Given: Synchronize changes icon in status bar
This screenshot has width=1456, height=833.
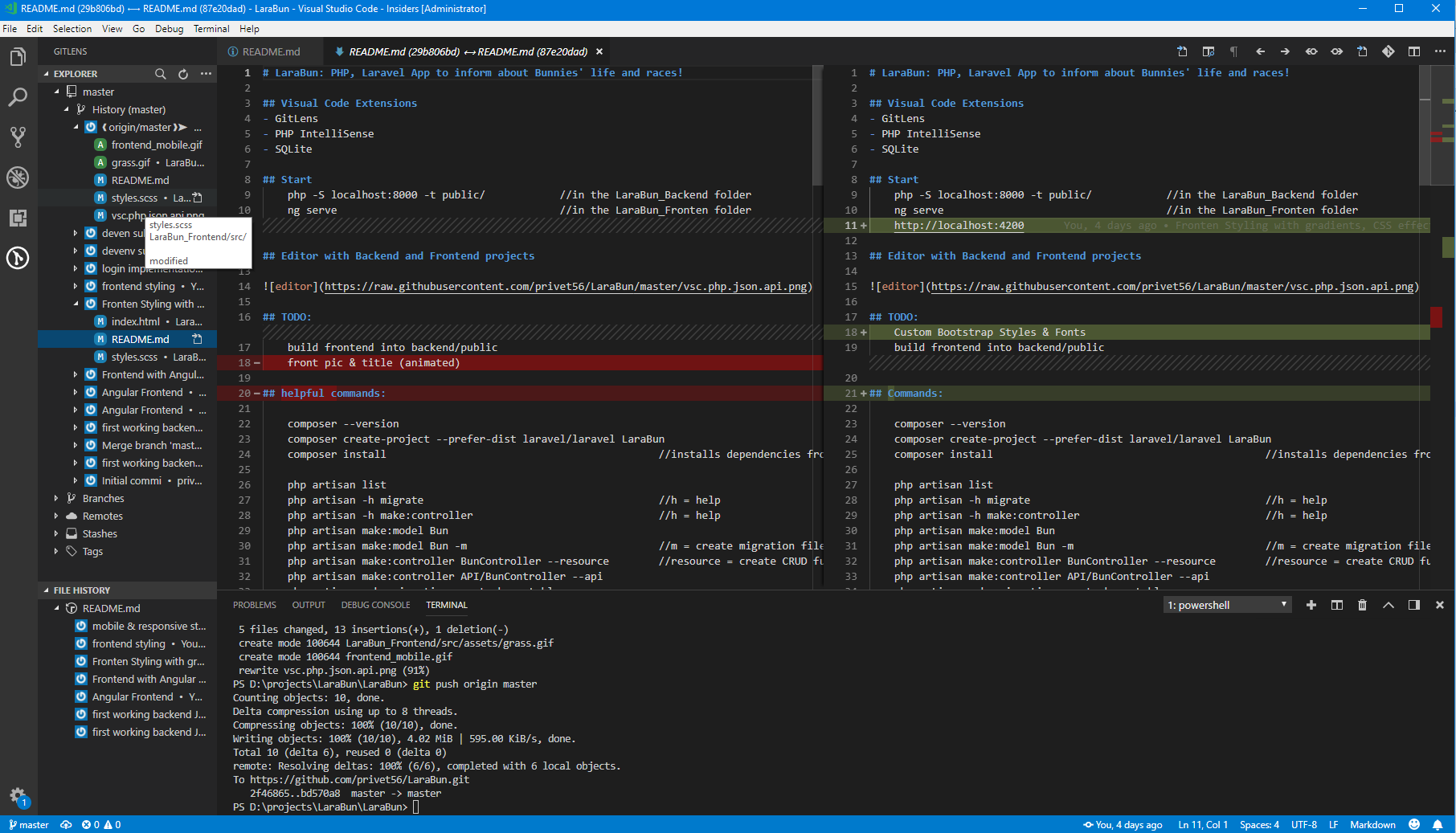Looking at the screenshot, I should [66, 824].
